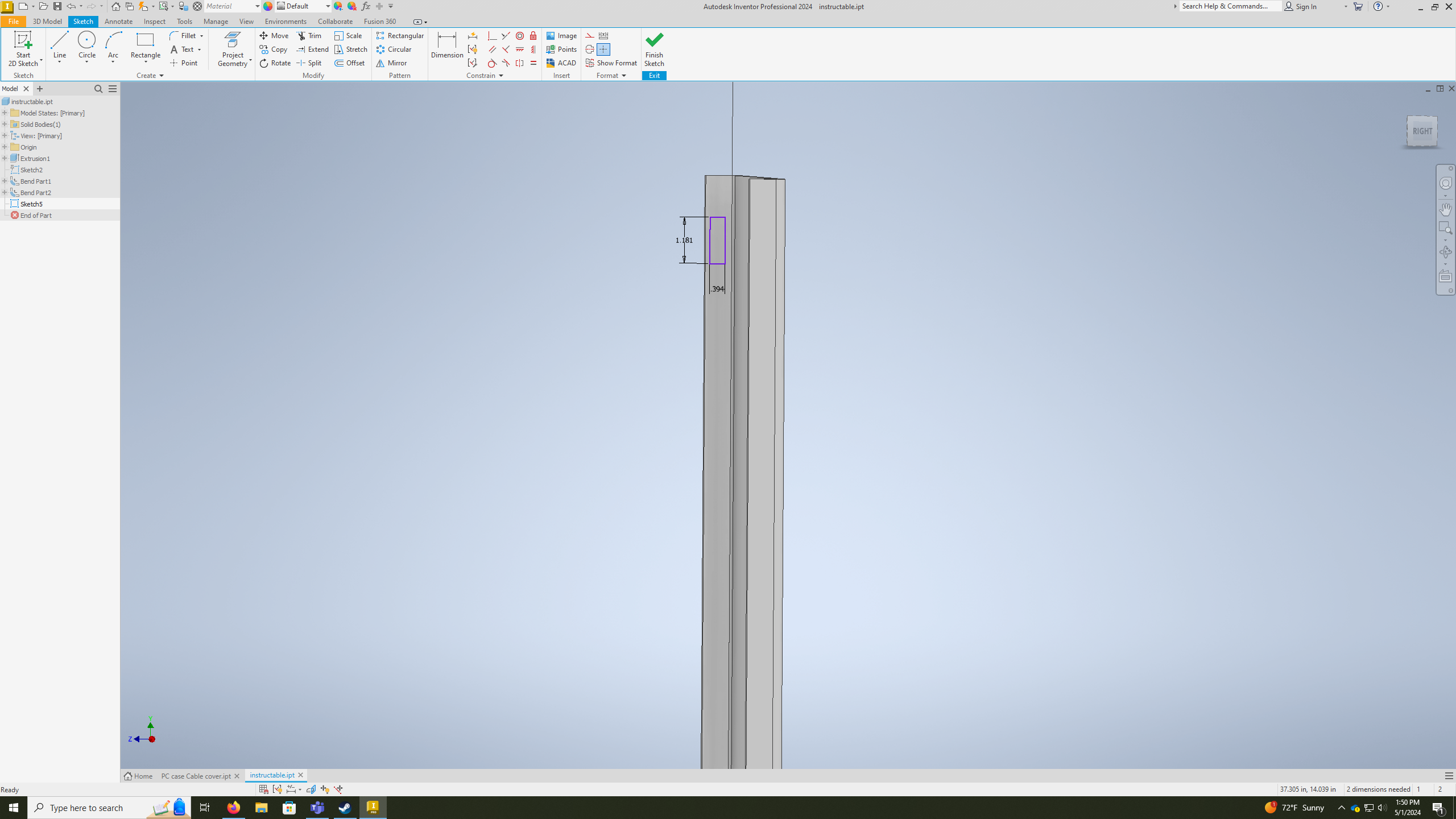Apply the Concentric constraint

click(520, 35)
